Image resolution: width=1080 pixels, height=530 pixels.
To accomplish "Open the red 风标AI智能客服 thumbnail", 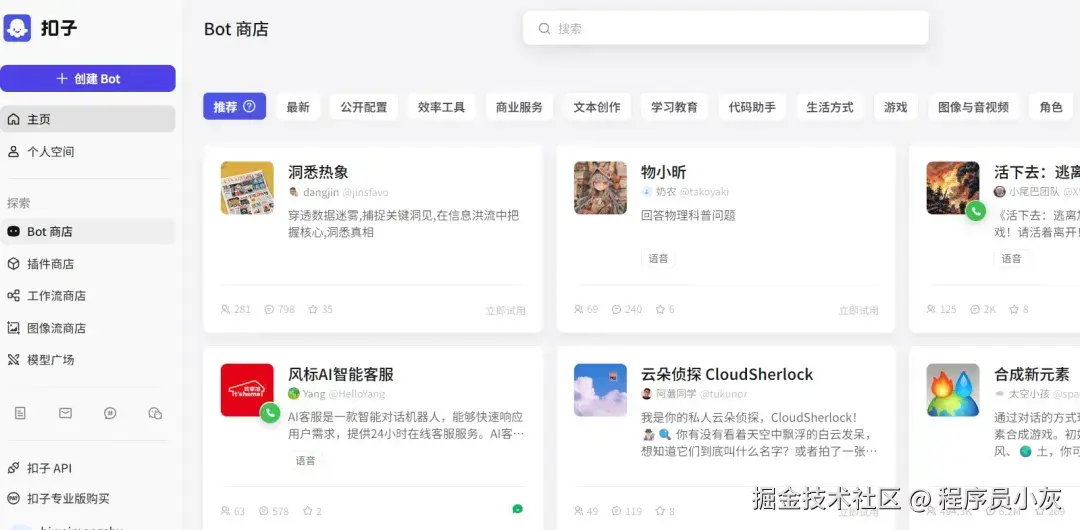I will pos(247,390).
